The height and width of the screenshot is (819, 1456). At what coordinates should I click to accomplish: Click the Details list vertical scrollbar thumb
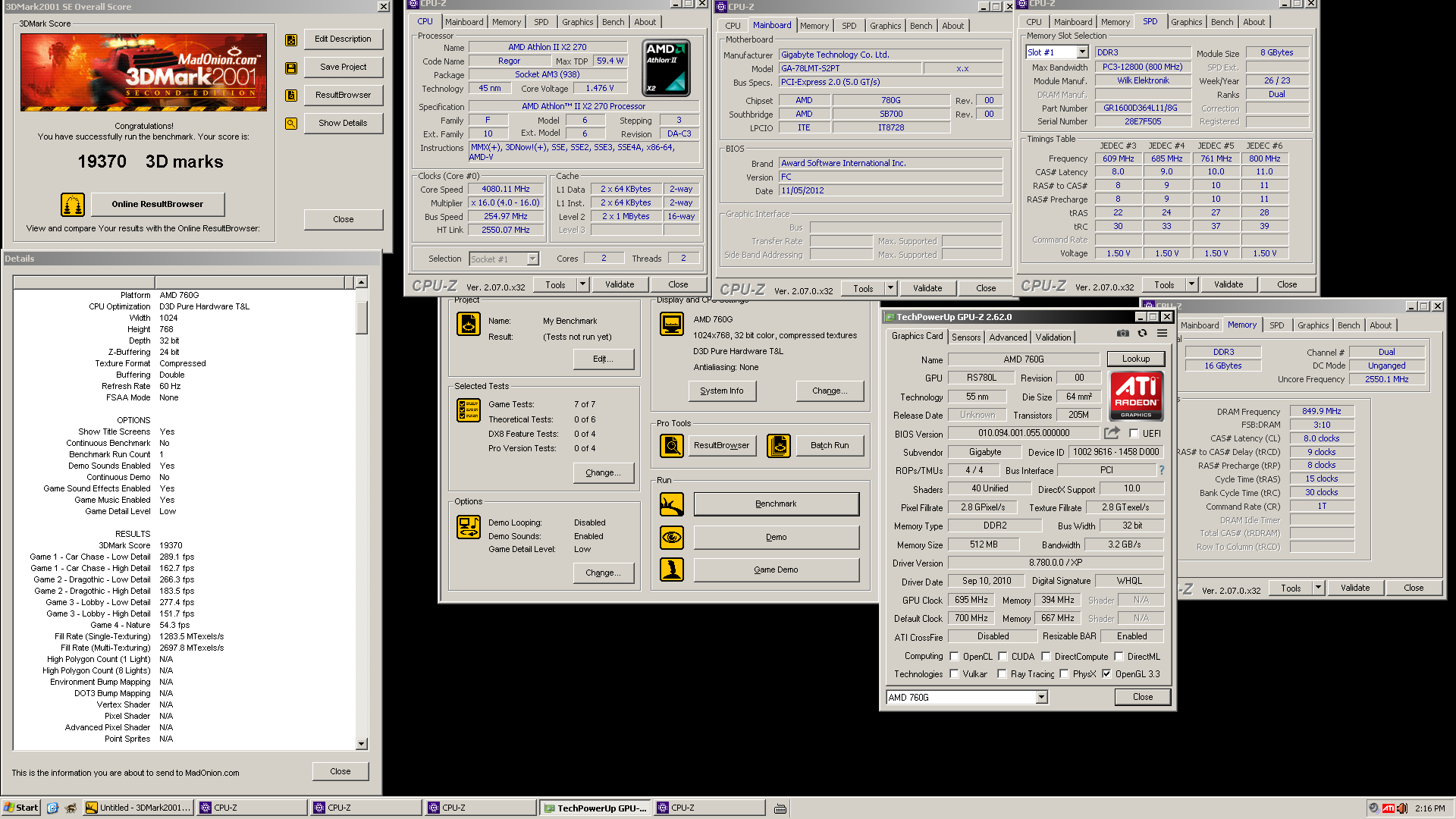362,318
